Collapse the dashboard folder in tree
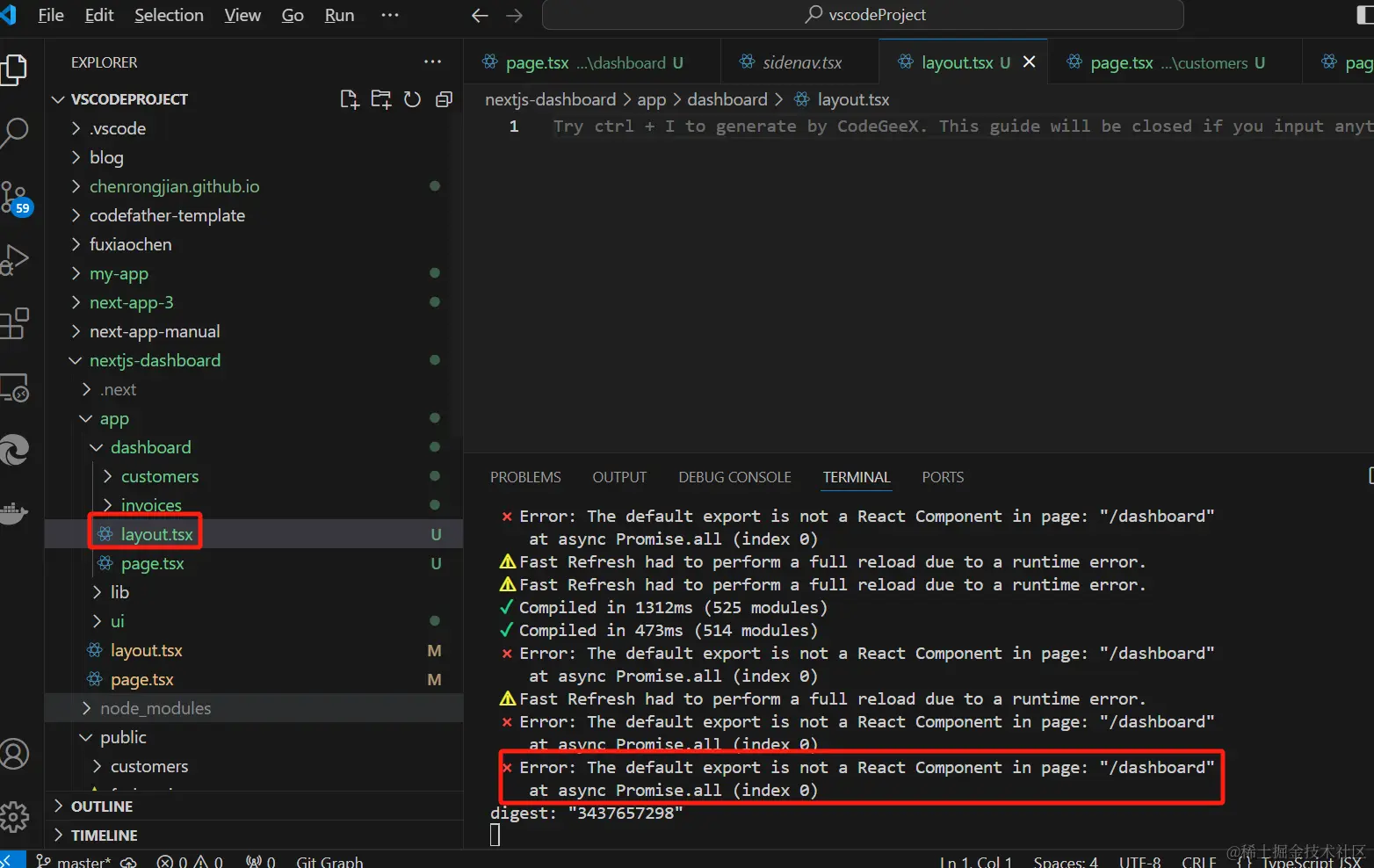1374x868 pixels. [x=255, y=447]
